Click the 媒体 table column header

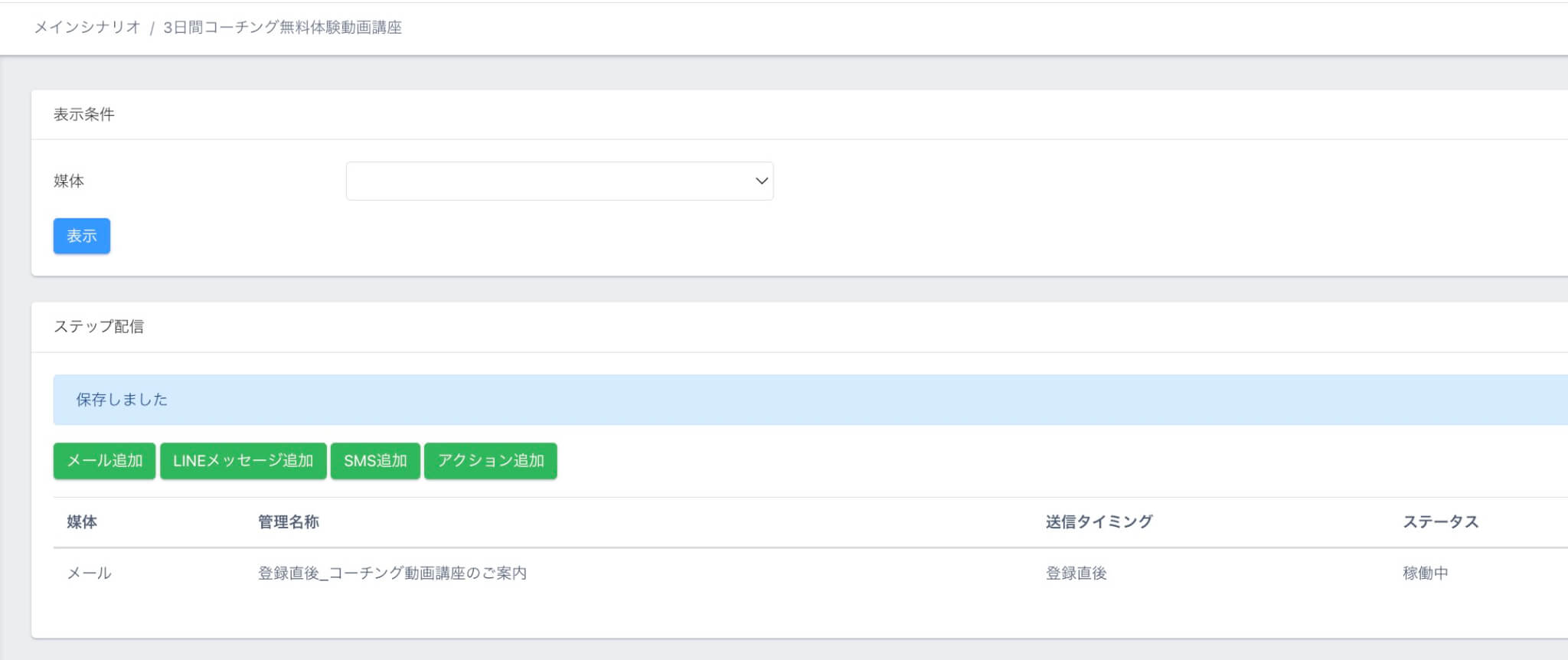tap(82, 522)
